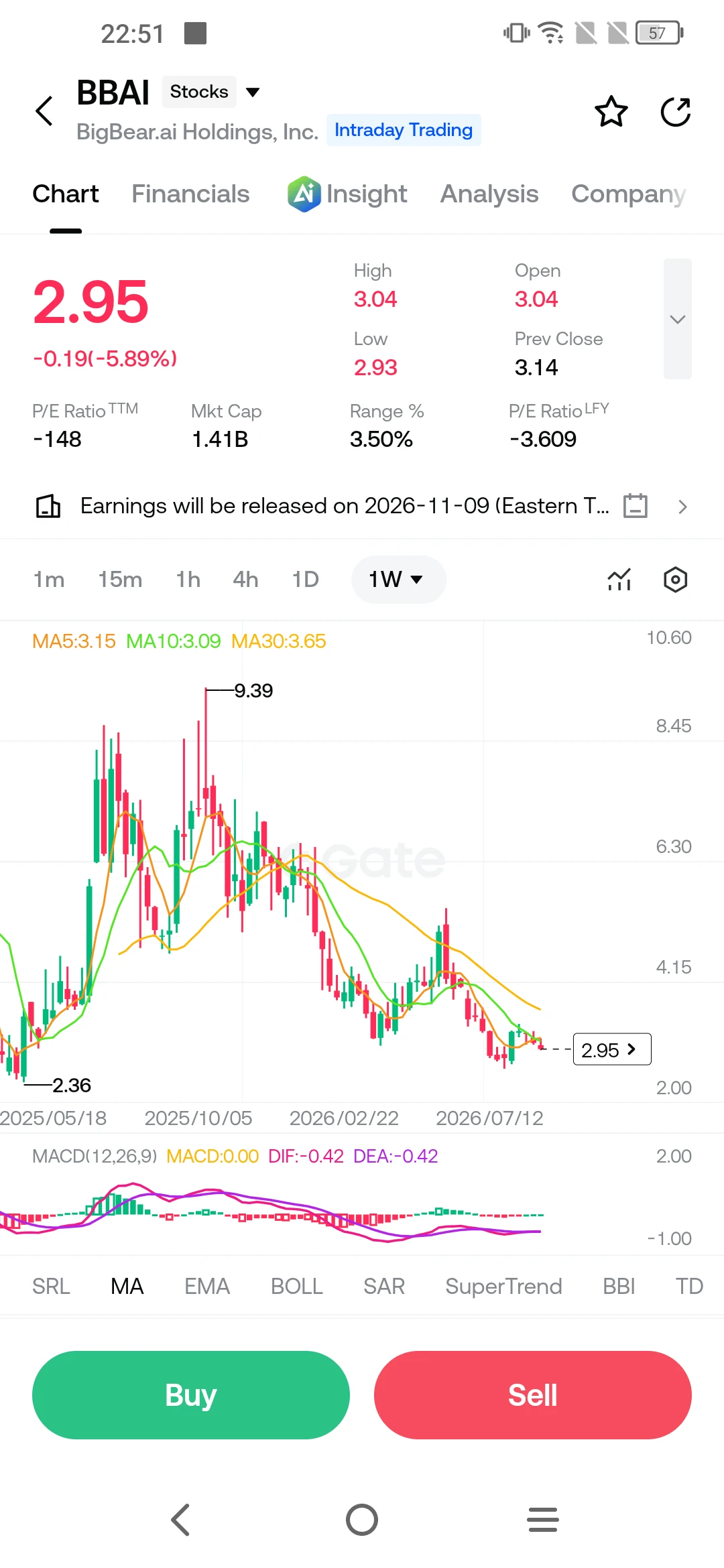Tap the Android back navigation button
Viewport: 724px width, 1568px height.
(181, 1520)
